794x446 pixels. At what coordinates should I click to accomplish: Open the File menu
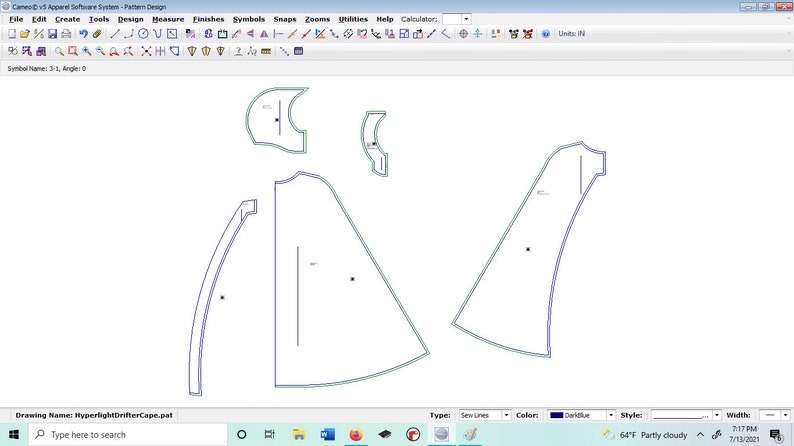[16, 19]
